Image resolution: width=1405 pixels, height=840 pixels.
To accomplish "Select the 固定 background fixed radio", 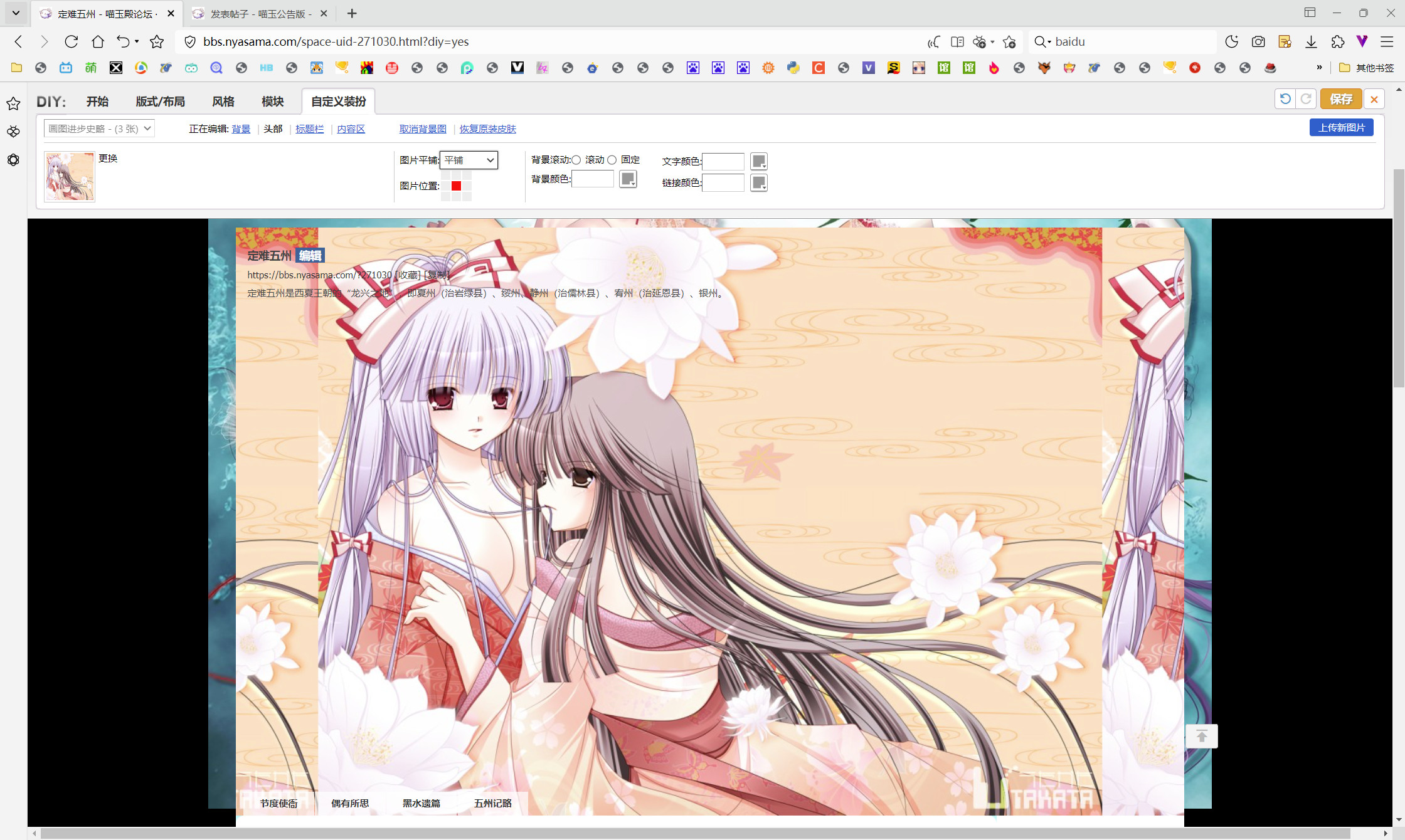I will [612, 160].
